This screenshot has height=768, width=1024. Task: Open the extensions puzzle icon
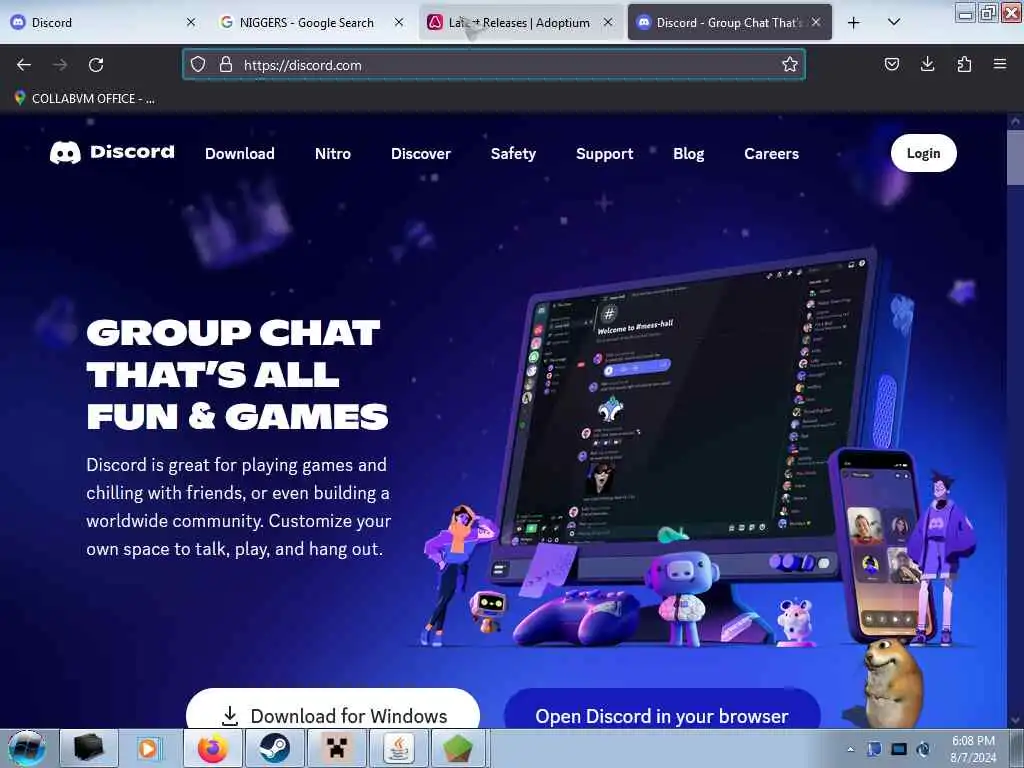pyautogui.click(x=964, y=64)
